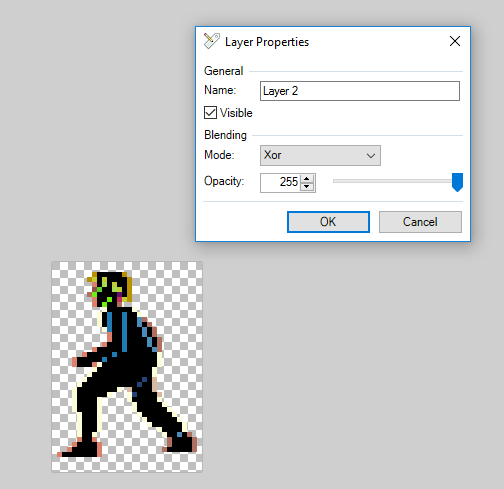The width and height of the screenshot is (504, 489).
Task: Open the blending Mode dropdown
Action: click(x=320, y=155)
